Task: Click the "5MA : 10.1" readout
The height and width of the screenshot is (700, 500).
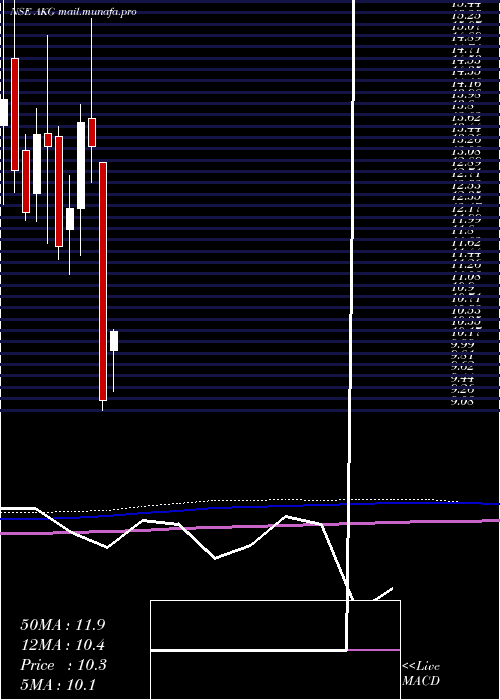Action: point(58,685)
